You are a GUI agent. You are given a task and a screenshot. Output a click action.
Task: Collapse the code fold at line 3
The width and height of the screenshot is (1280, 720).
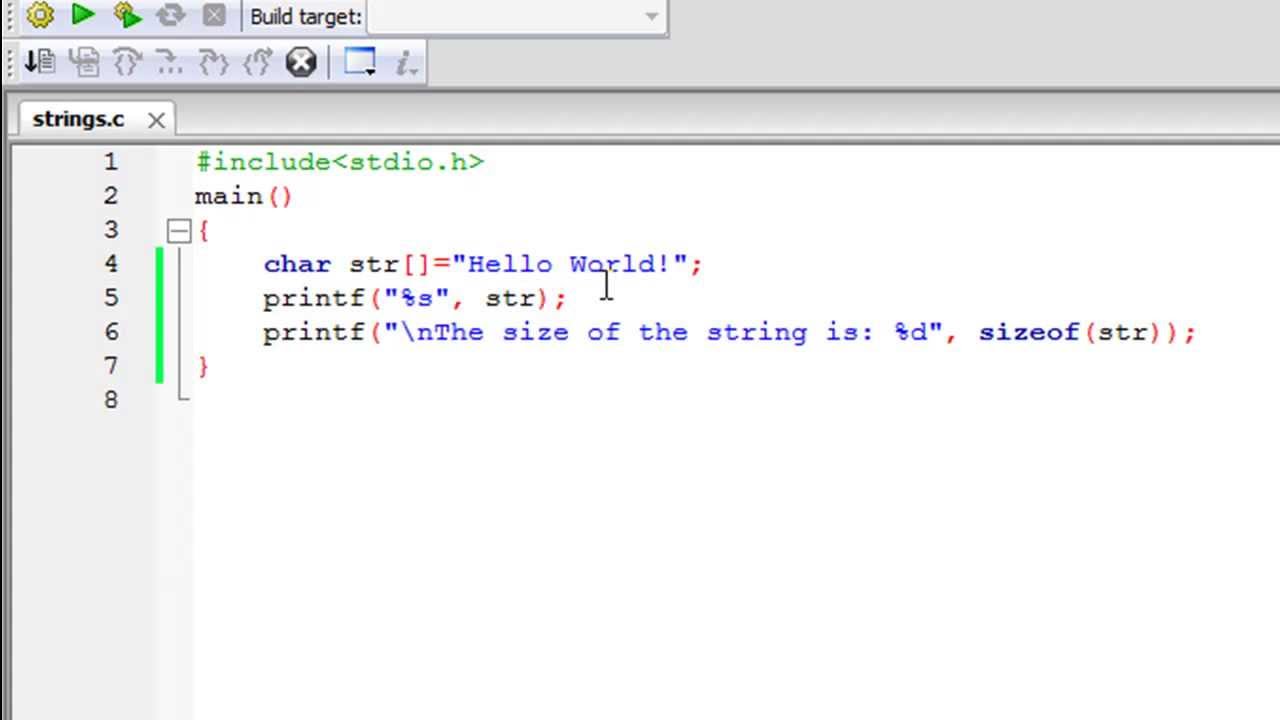pyautogui.click(x=179, y=231)
